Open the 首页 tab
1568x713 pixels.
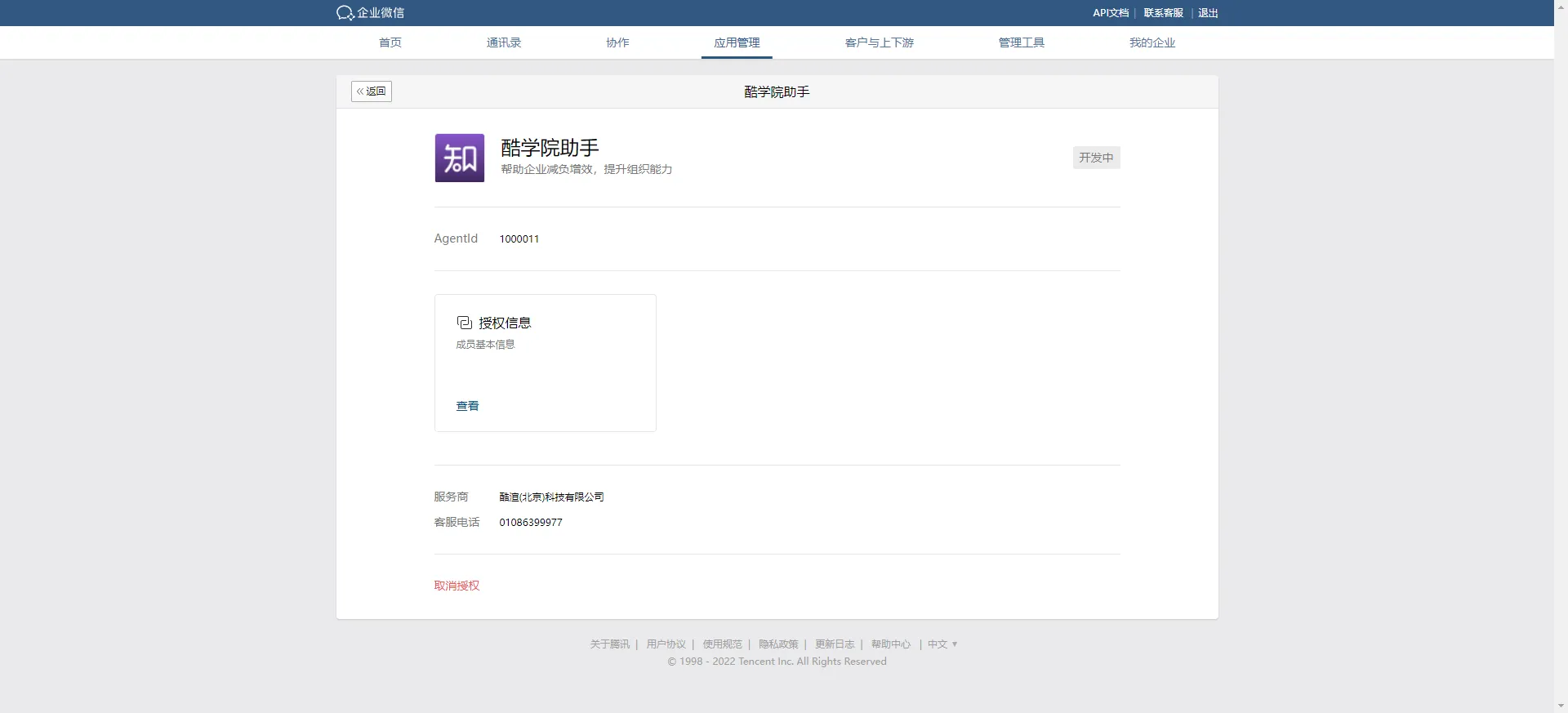coord(390,42)
